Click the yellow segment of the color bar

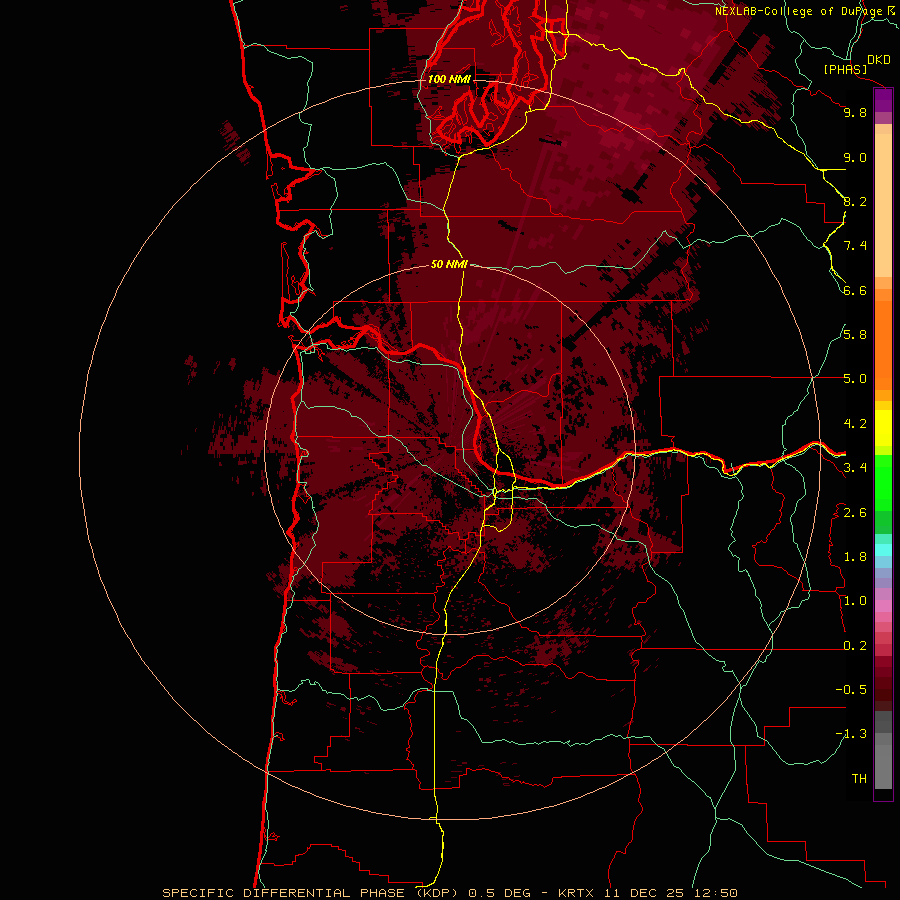[883, 428]
